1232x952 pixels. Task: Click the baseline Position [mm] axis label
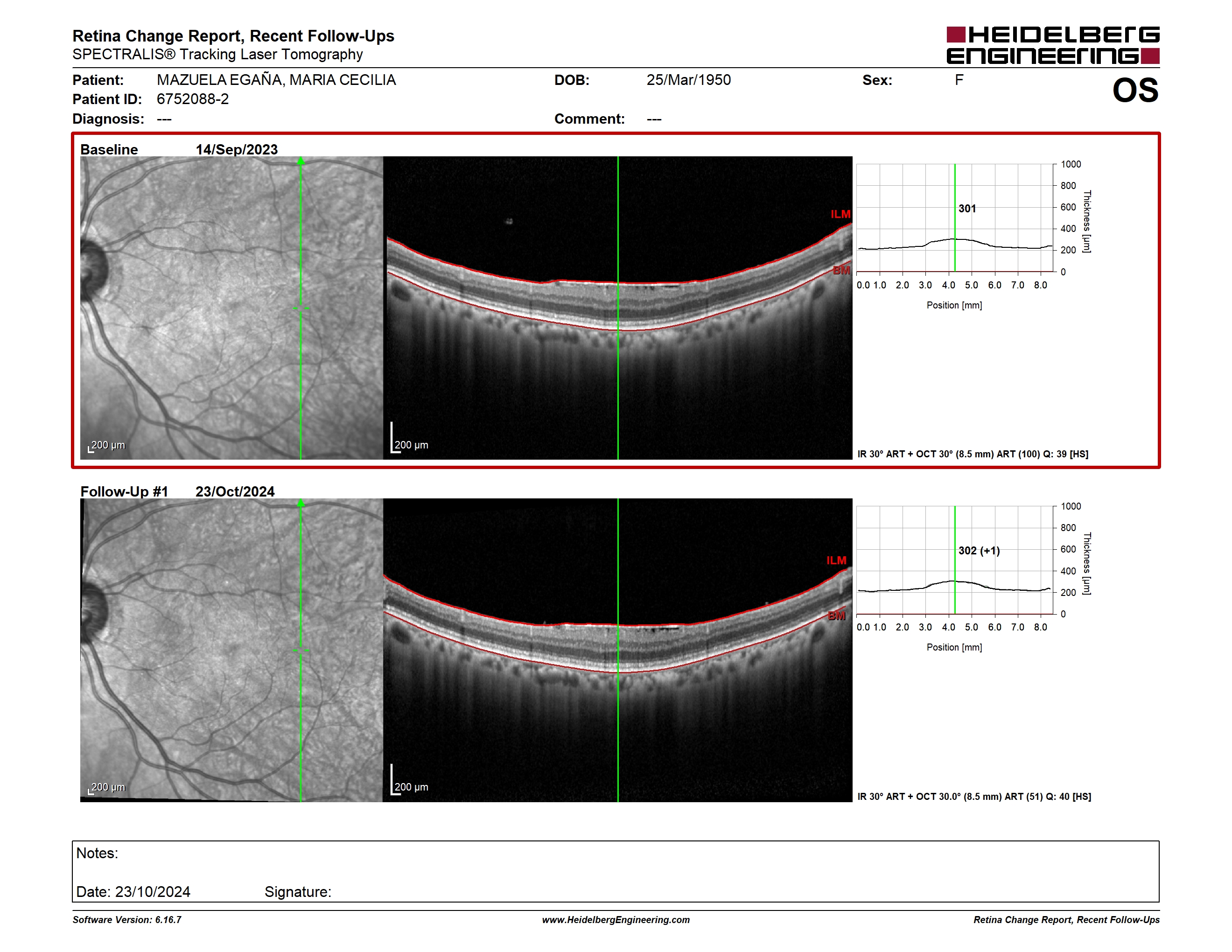(x=954, y=305)
